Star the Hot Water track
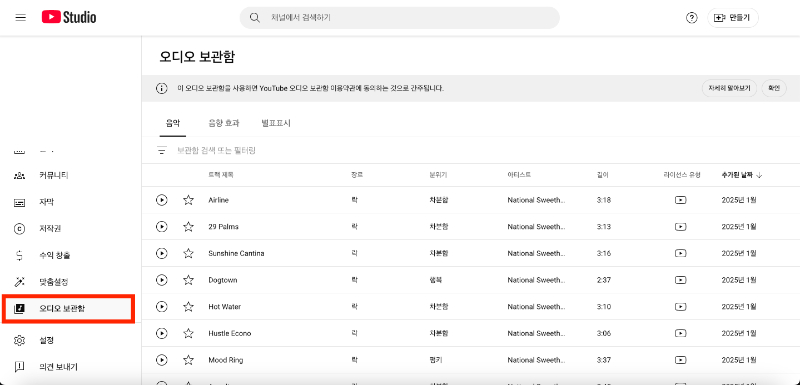Screen dimensions: 800x385 (x=188, y=306)
